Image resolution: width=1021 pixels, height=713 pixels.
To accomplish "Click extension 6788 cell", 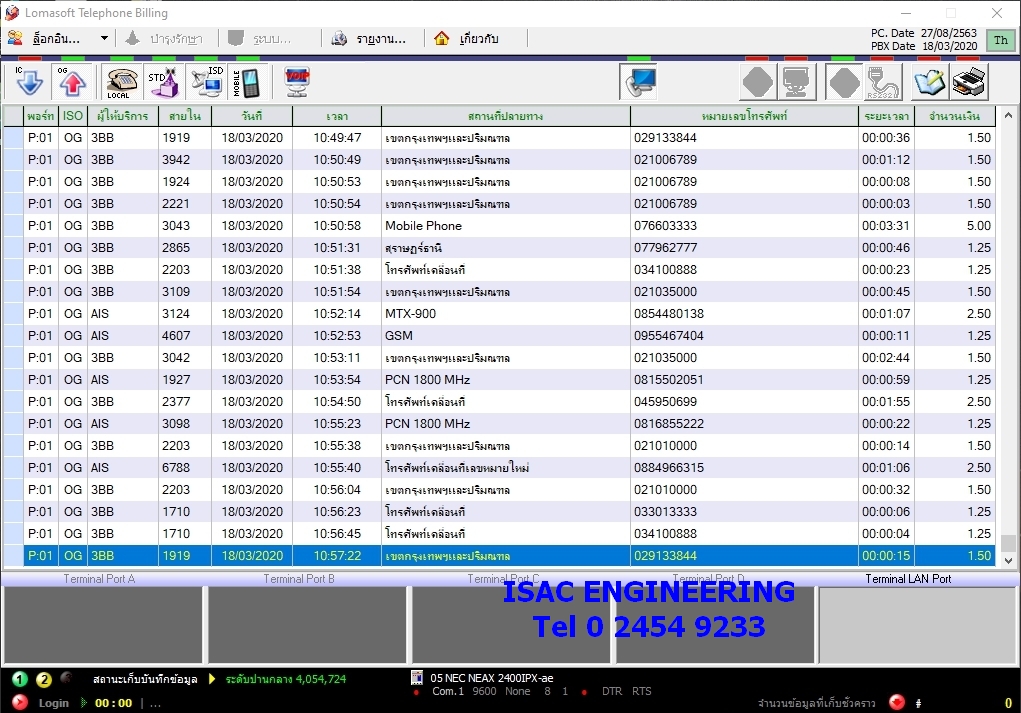I will [x=185, y=468].
